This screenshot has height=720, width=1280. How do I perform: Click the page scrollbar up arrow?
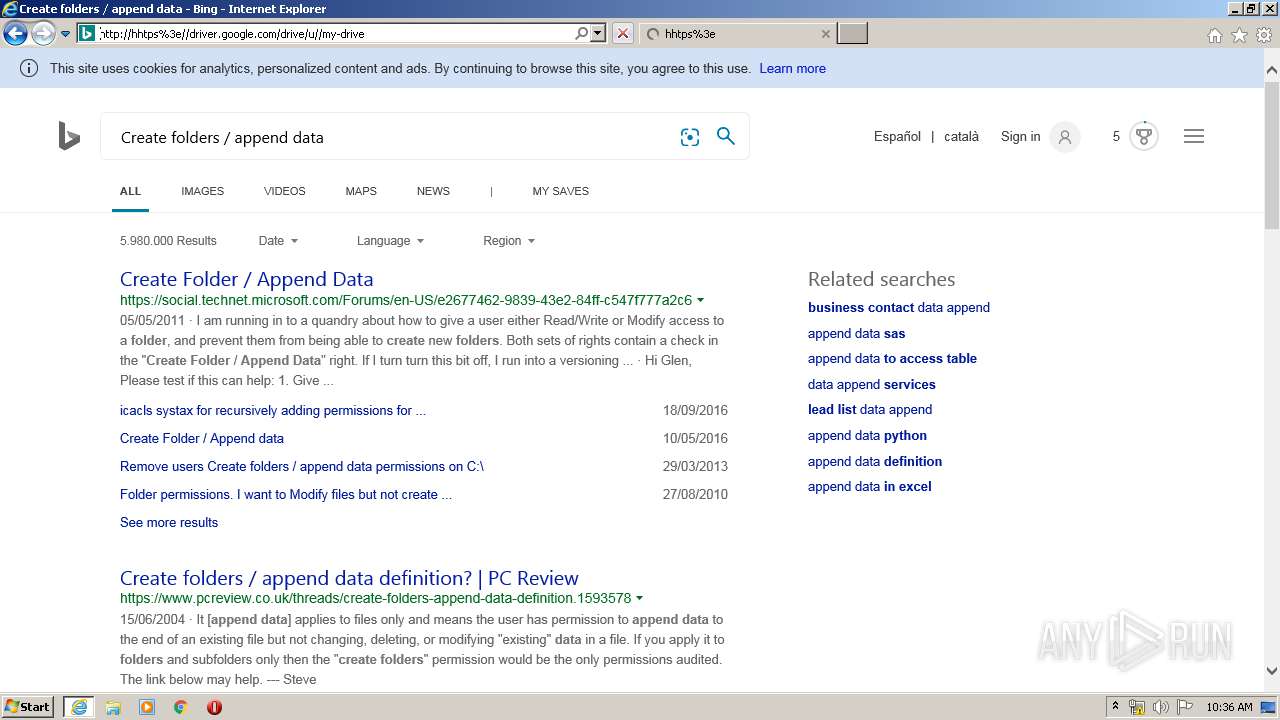[1272, 70]
